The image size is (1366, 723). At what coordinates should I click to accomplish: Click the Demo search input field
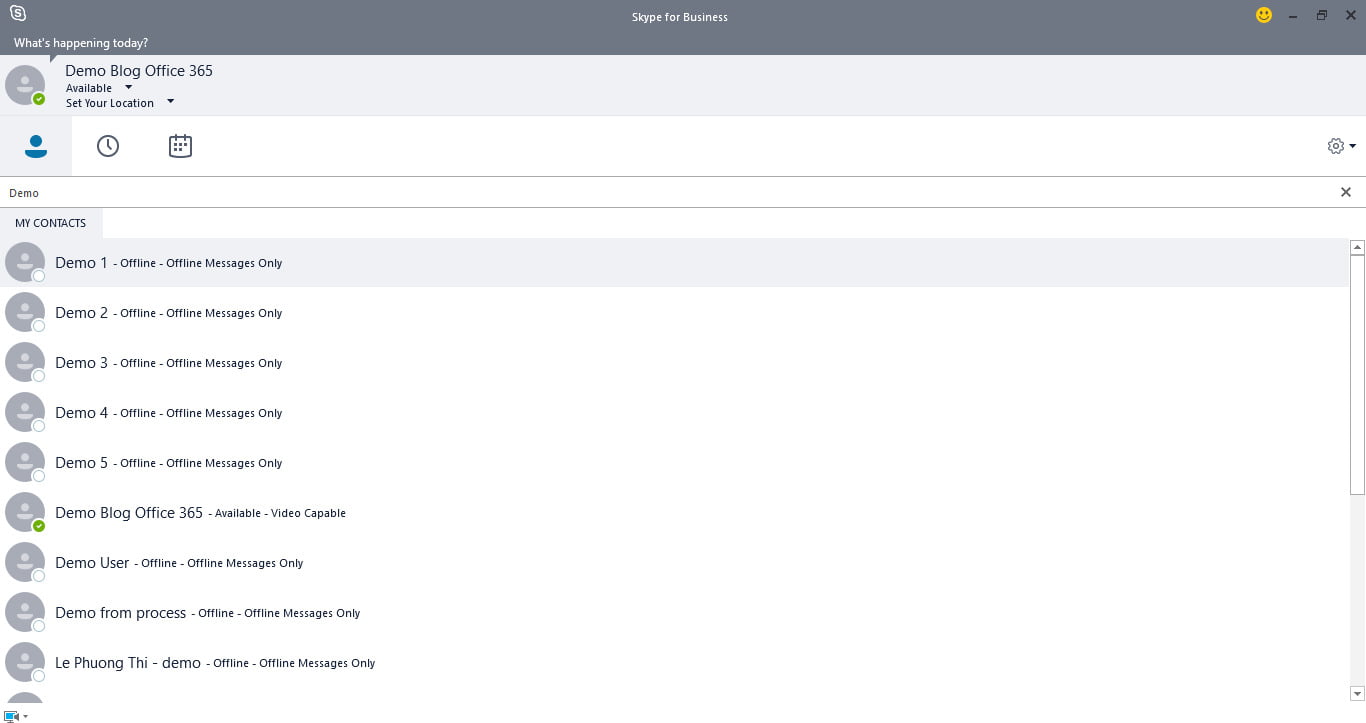pyautogui.click(x=668, y=193)
